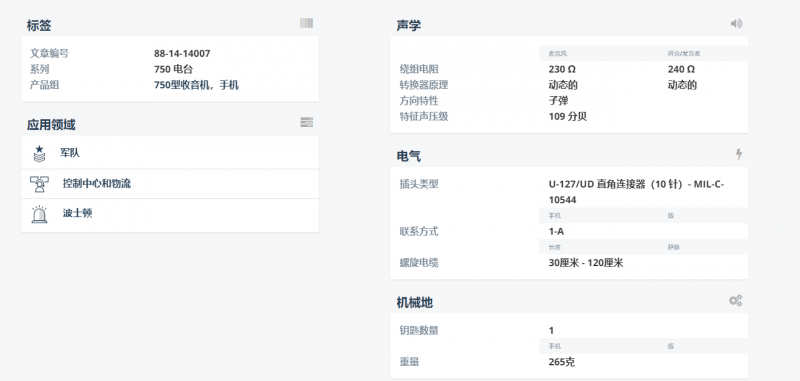Click the 静脉 column header
Screen dimensions: 800x381
[x=673, y=247]
